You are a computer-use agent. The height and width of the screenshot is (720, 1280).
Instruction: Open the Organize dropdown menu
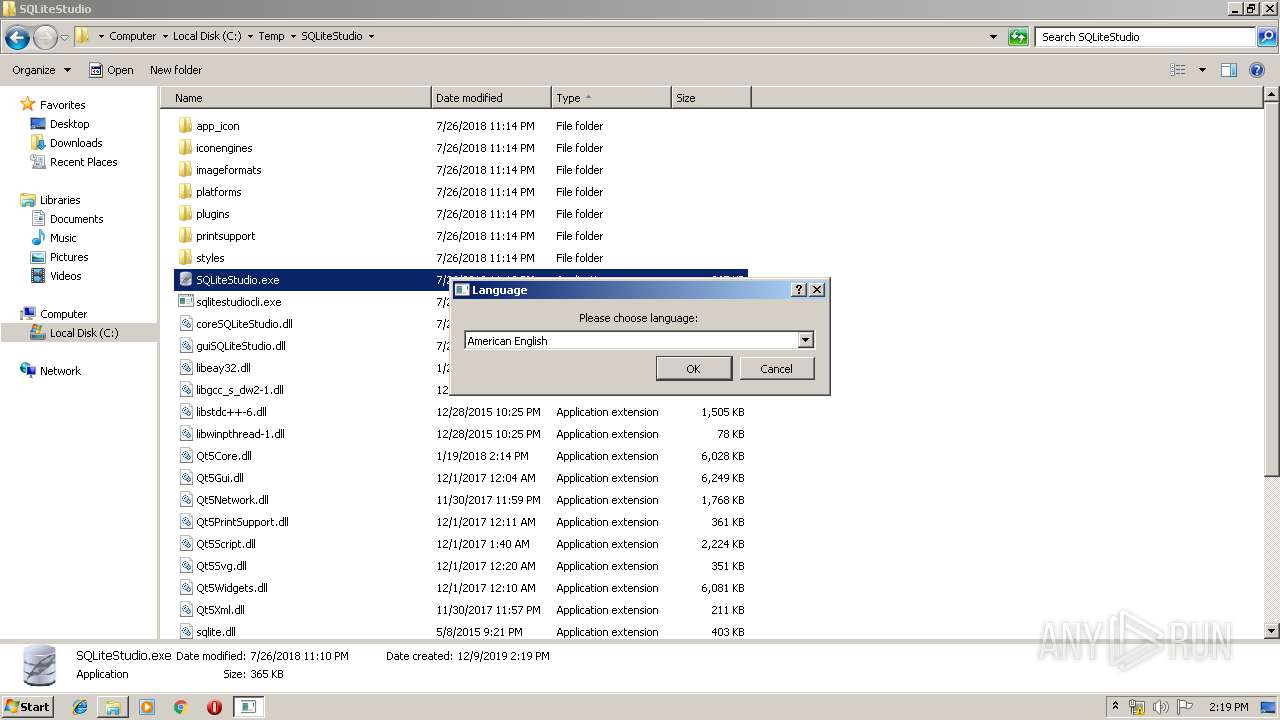coord(42,70)
